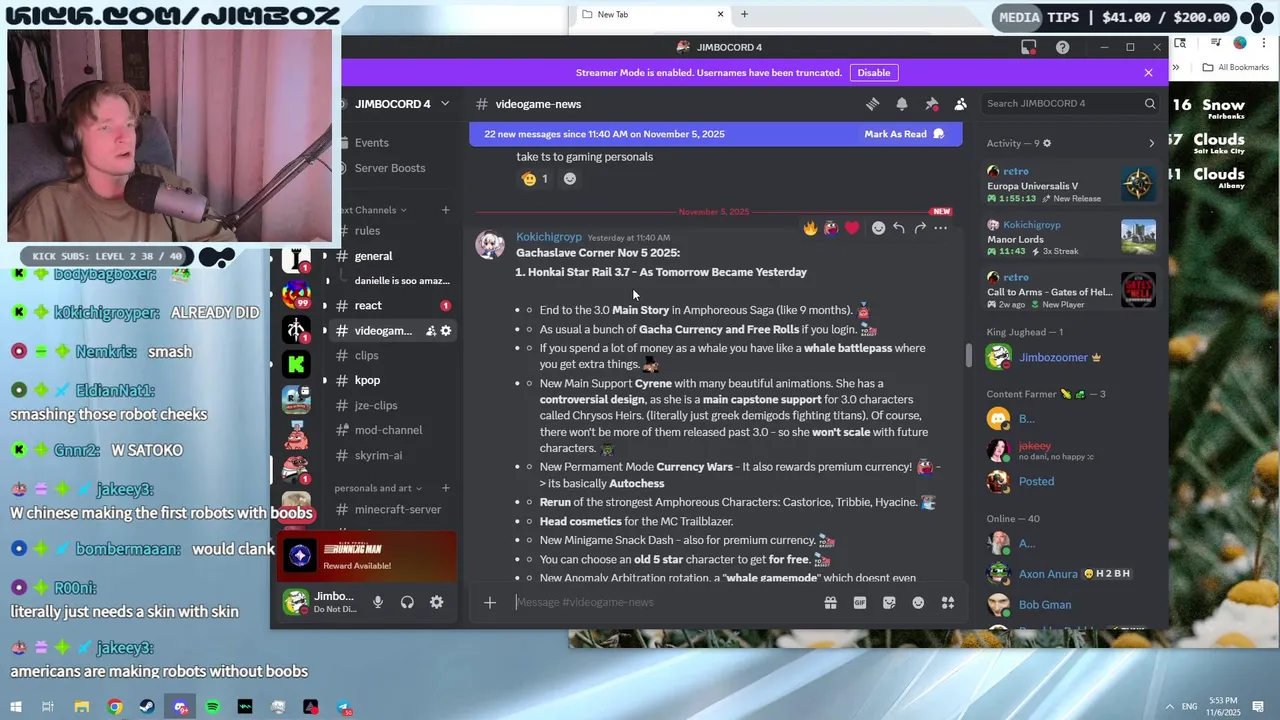The width and height of the screenshot is (1280, 720).
Task: Open the Windows Start menu
Action: click(15, 707)
